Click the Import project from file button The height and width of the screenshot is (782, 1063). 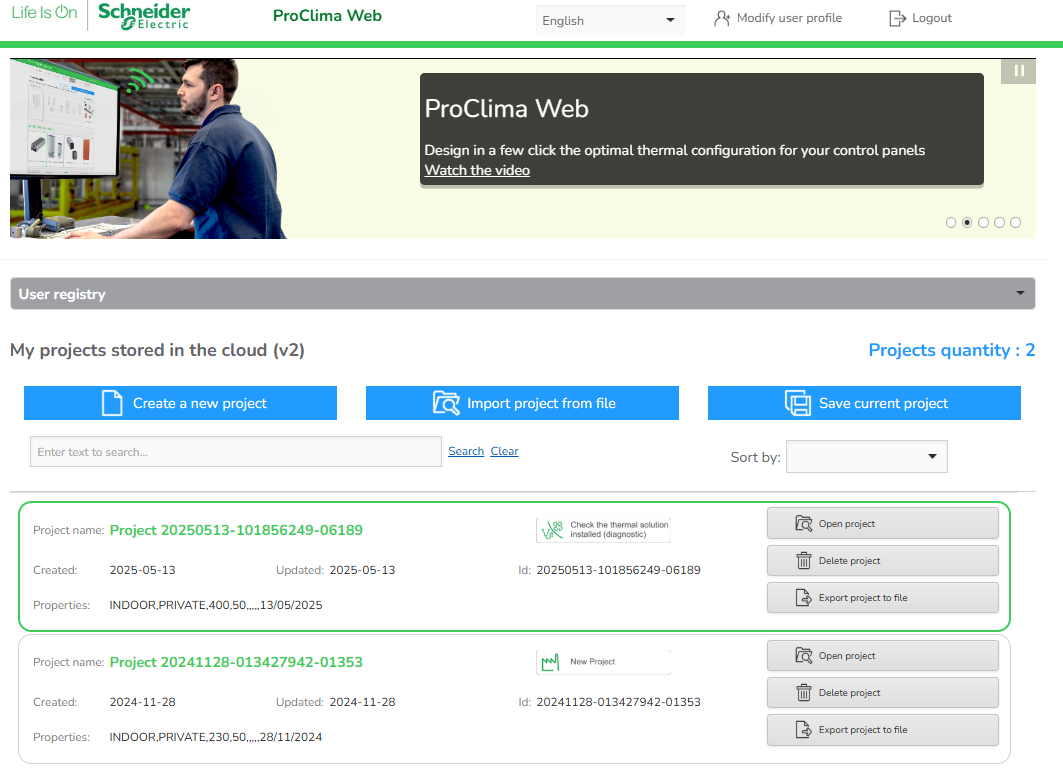pos(522,403)
